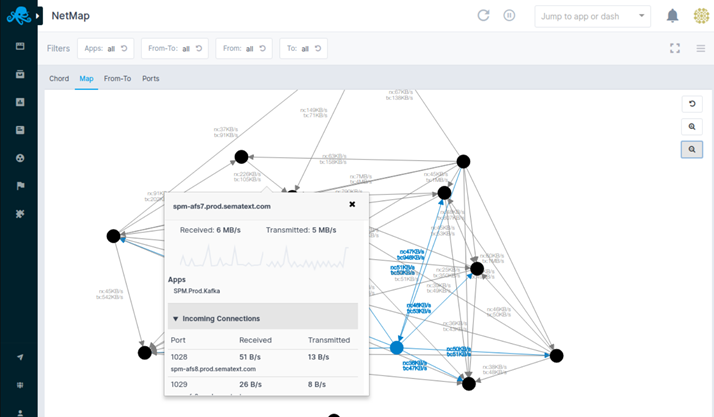Reset the map view with rotate icon
714x417 pixels.
[692, 104]
